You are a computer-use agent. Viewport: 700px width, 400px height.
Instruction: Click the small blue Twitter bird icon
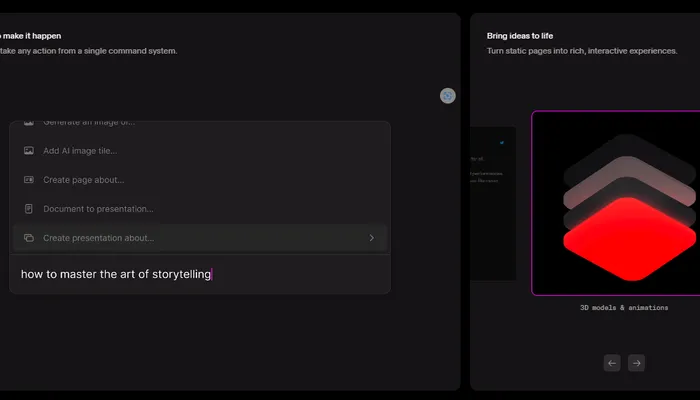point(502,142)
